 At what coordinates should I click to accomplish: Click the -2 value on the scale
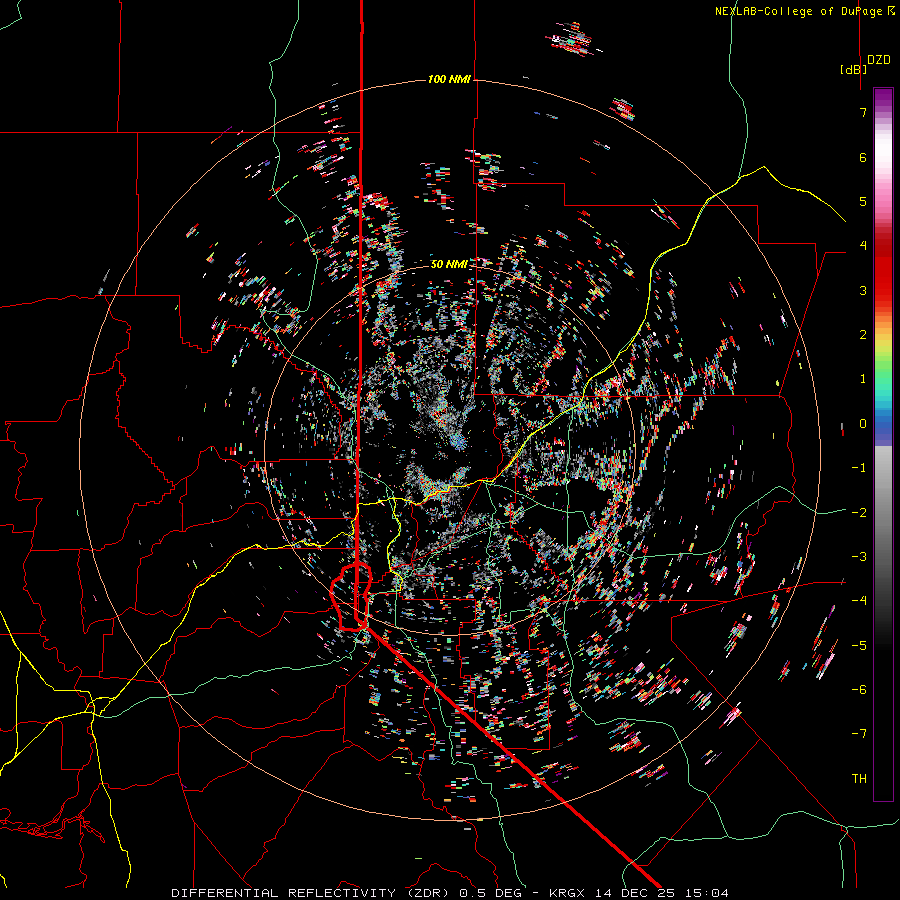[859, 513]
